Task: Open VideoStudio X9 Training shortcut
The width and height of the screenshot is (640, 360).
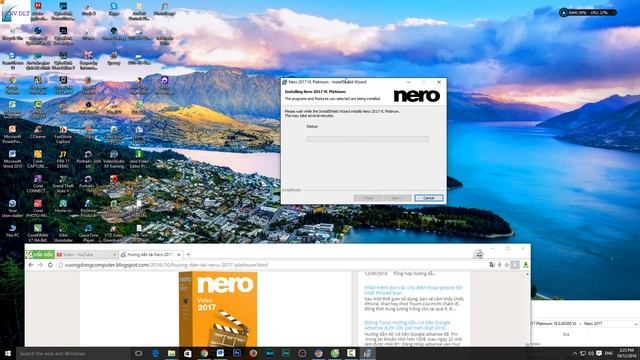Action: coord(113,159)
